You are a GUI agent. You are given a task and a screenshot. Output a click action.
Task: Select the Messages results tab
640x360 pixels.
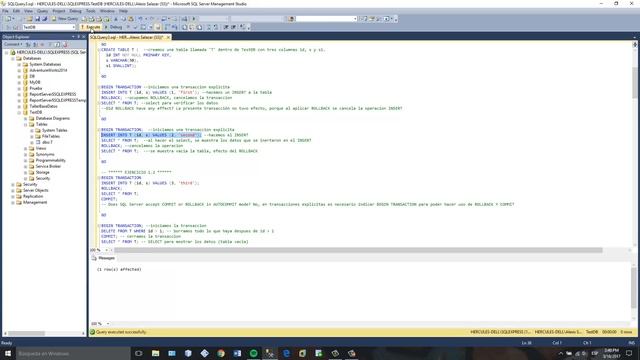pyautogui.click(x=103, y=258)
